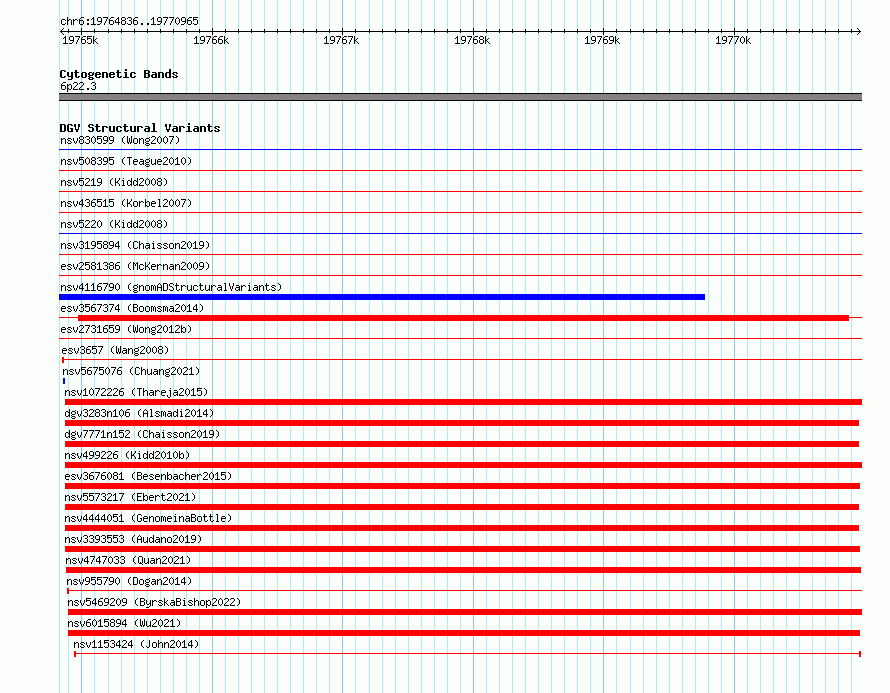Image resolution: width=890 pixels, height=693 pixels.
Task: Select the nsv5219 (Kidd2008) label
Action: pyautogui.click(x=114, y=182)
